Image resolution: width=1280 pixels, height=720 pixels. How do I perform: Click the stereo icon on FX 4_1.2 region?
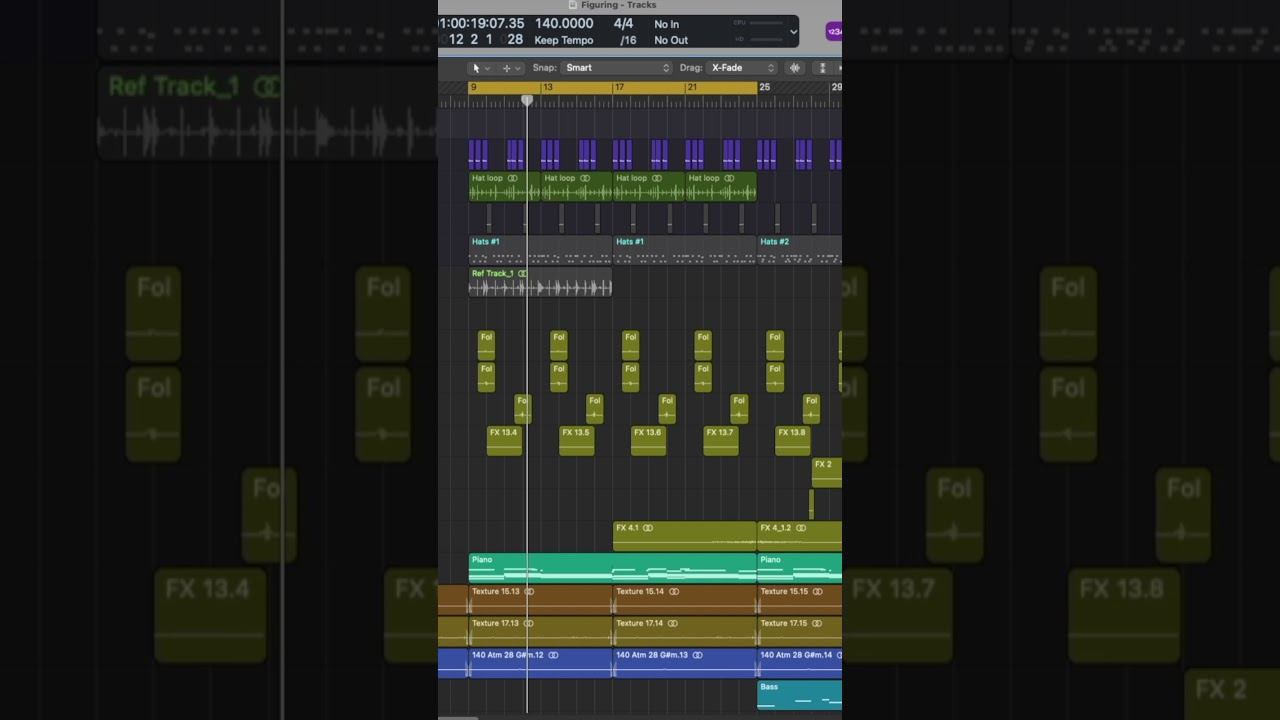tap(801, 528)
